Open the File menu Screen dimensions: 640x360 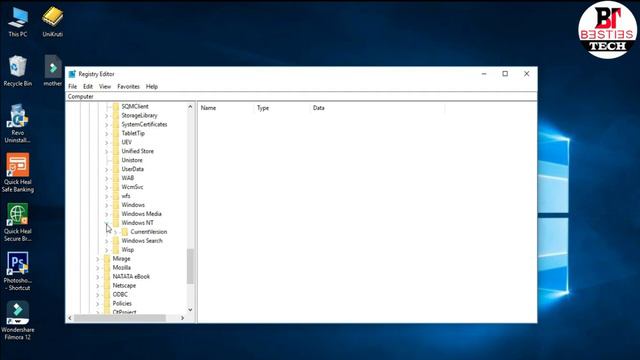coord(73,87)
